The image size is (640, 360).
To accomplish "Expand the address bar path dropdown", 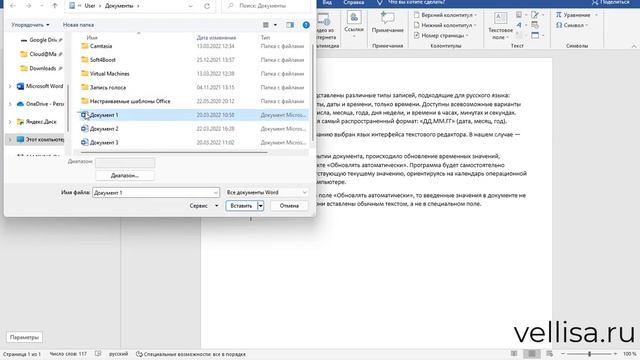I will pos(191,6).
